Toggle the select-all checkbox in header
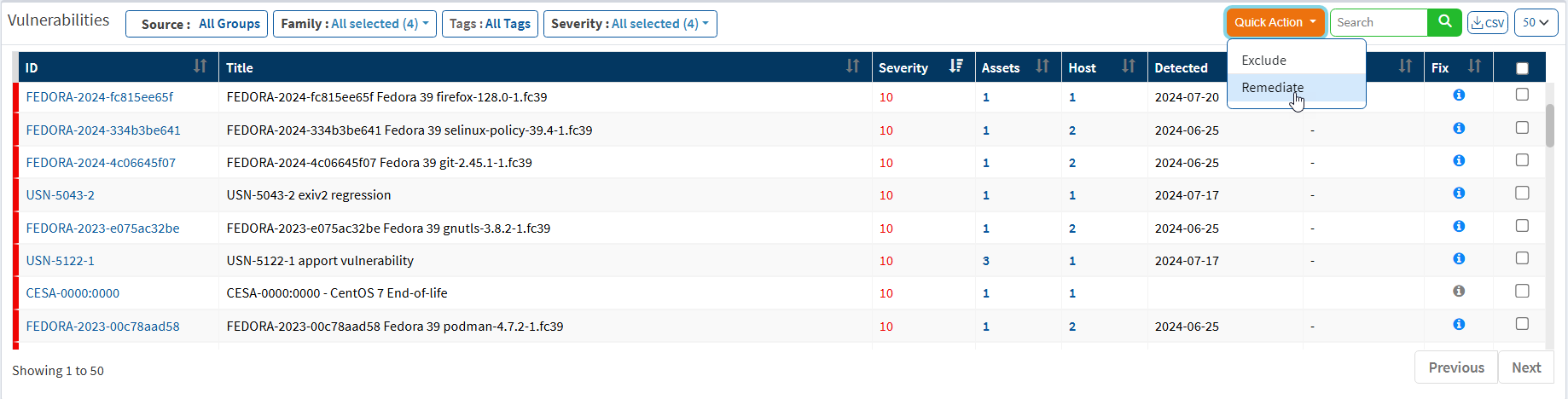The height and width of the screenshot is (399, 1568). [1522, 68]
